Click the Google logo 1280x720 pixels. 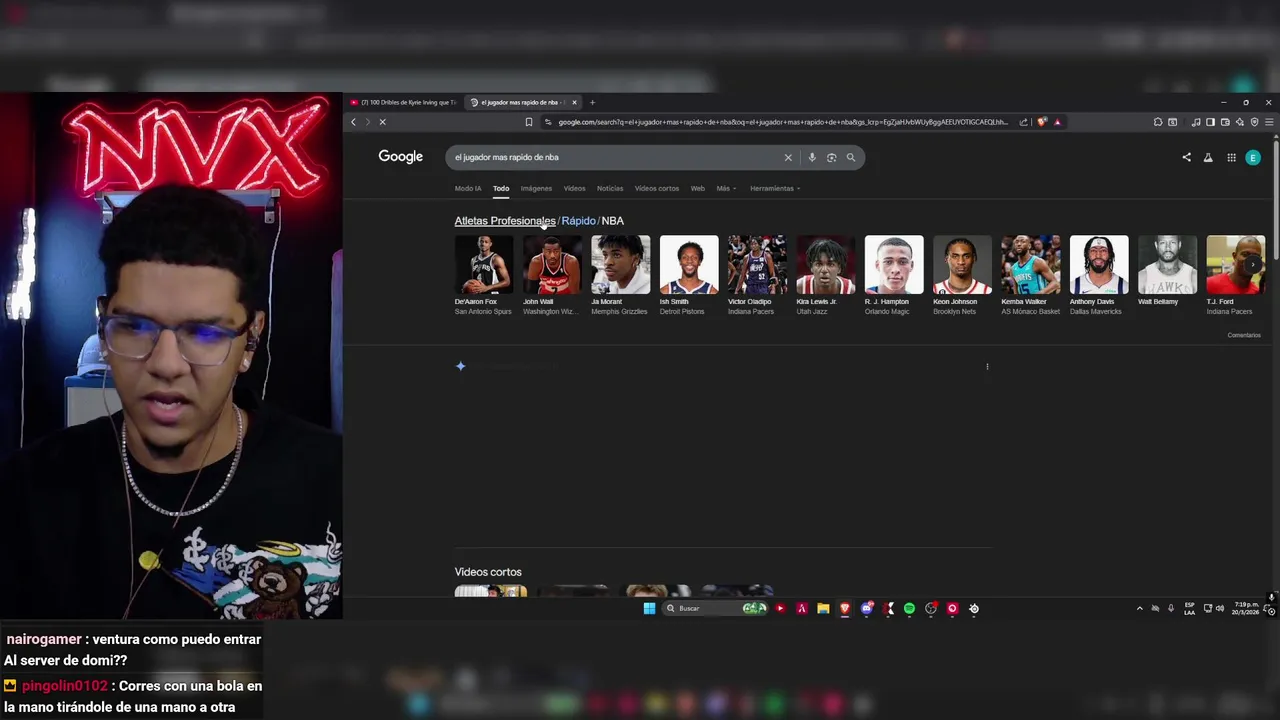click(401, 157)
